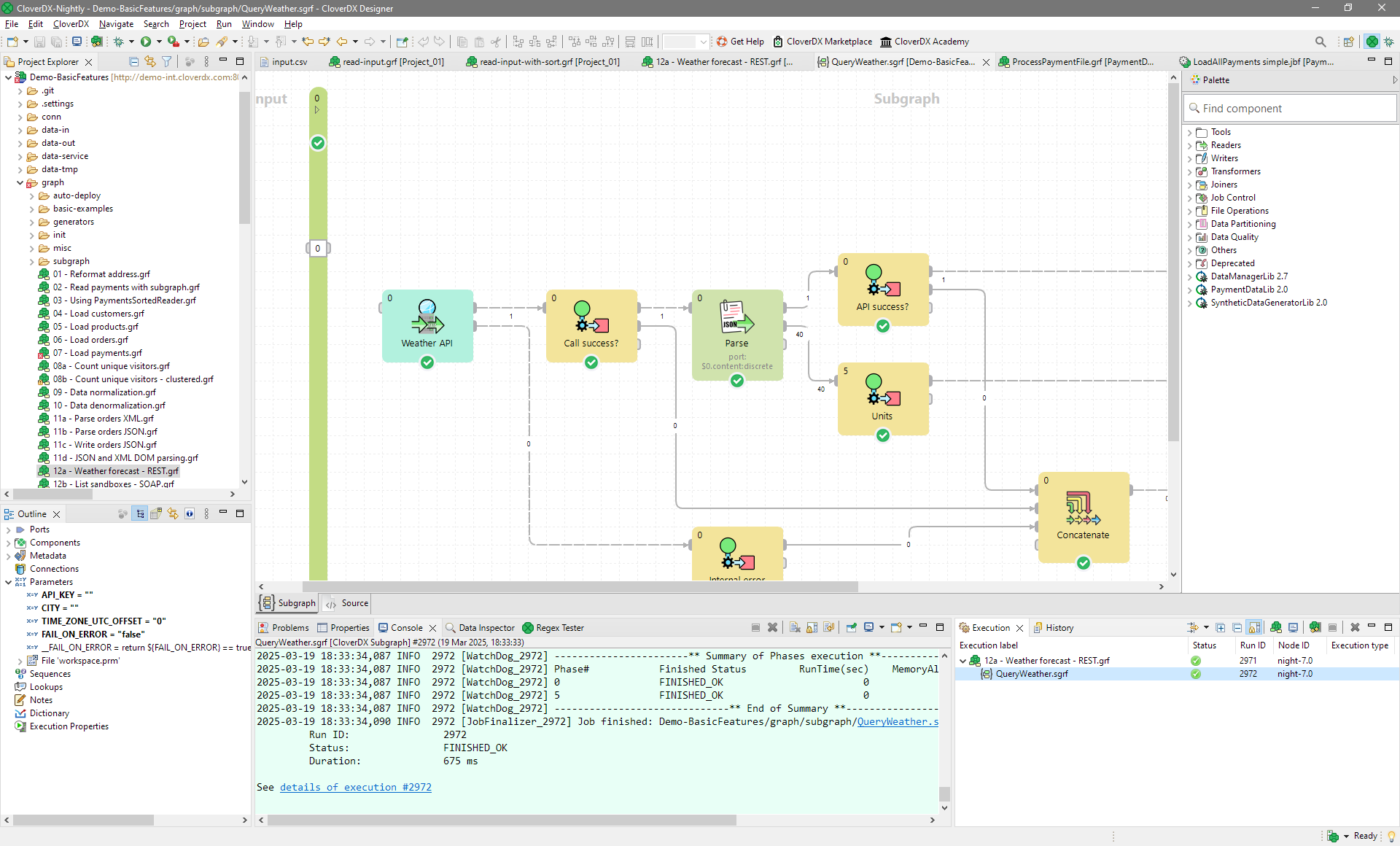Toggle the highlighted lock button in Execution view
The height and width of the screenshot is (846, 1400).
coord(1253,627)
